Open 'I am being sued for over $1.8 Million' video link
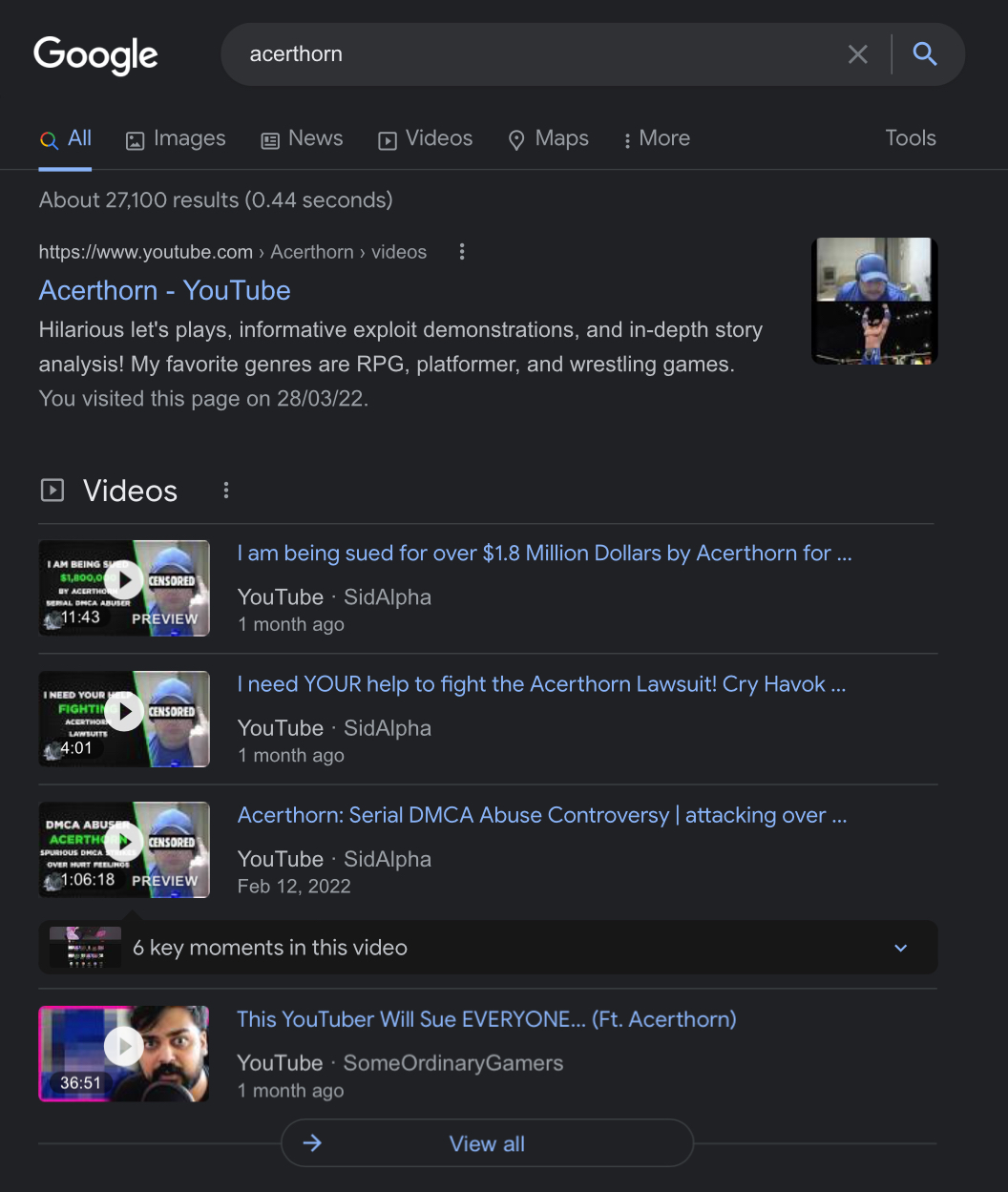The image size is (1008, 1192). click(544, 554)
